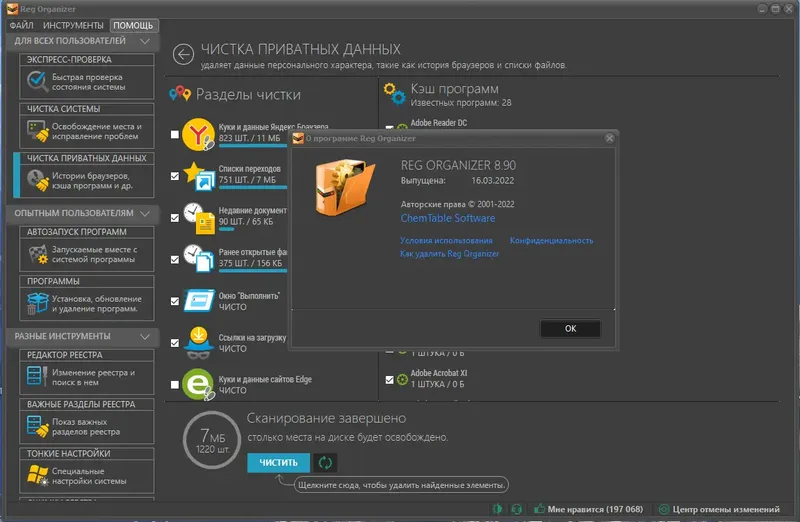Enable Яндекс Браузер cookies checkbox

[174, 134]
